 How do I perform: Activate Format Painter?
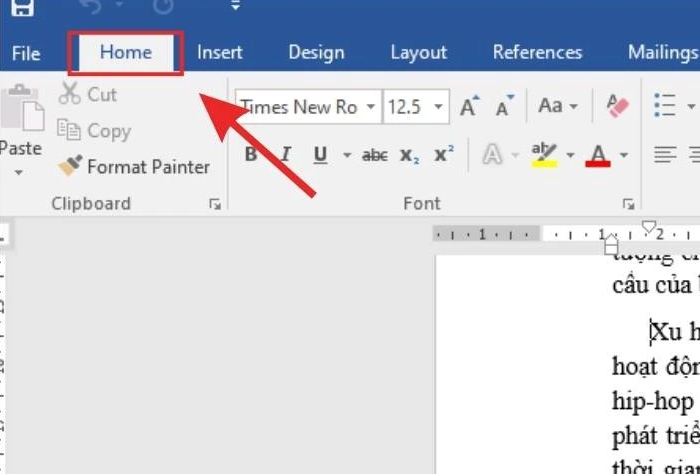pyautogui.click(x=134, y=167)
